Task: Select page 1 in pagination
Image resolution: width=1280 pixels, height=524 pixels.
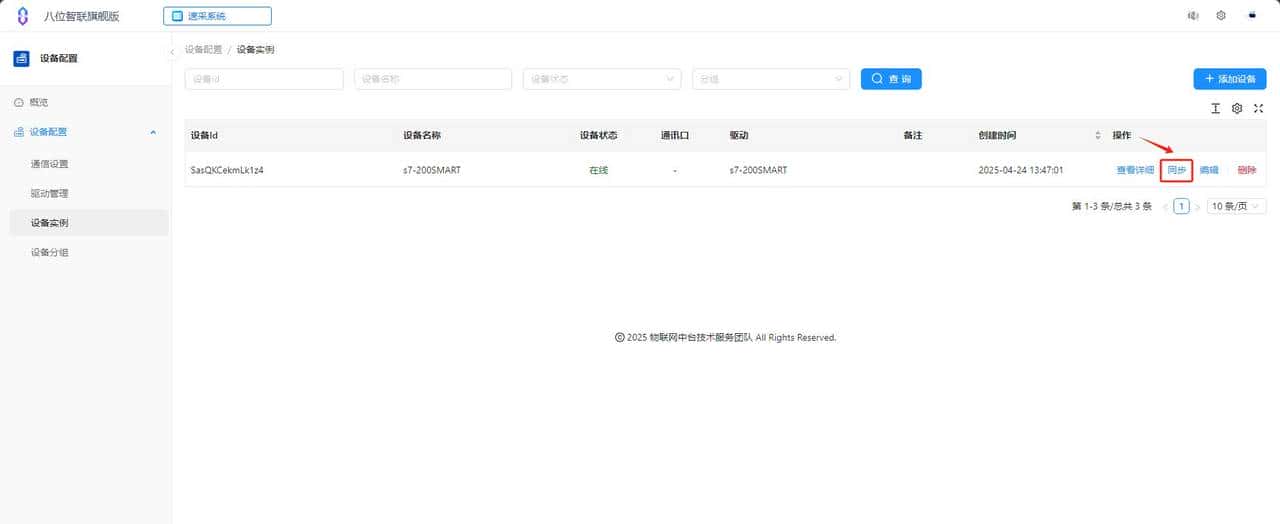Action: [x=1182, y=206]
